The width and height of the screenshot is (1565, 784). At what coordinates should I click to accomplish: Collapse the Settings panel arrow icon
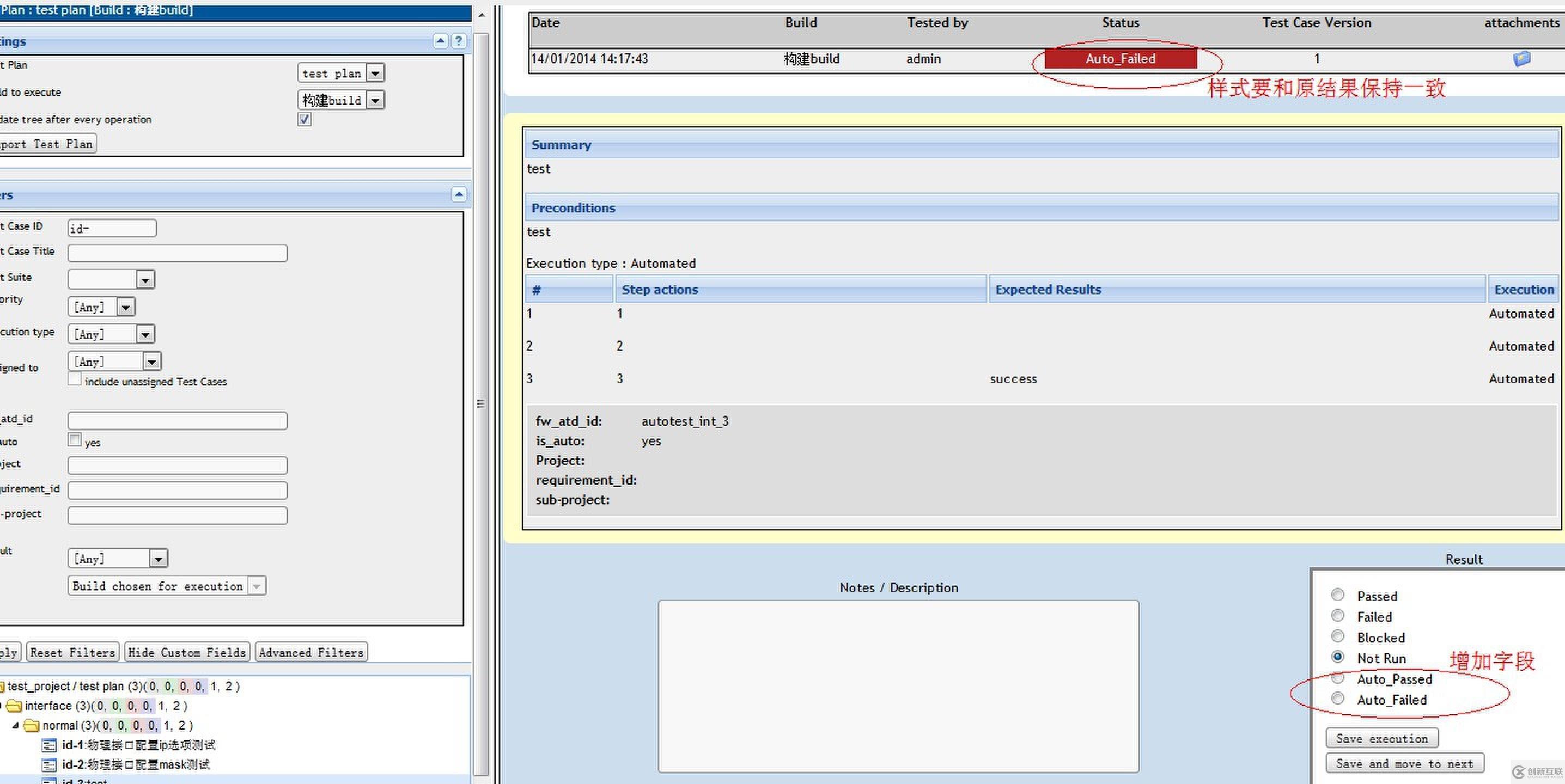pos(441,41)
